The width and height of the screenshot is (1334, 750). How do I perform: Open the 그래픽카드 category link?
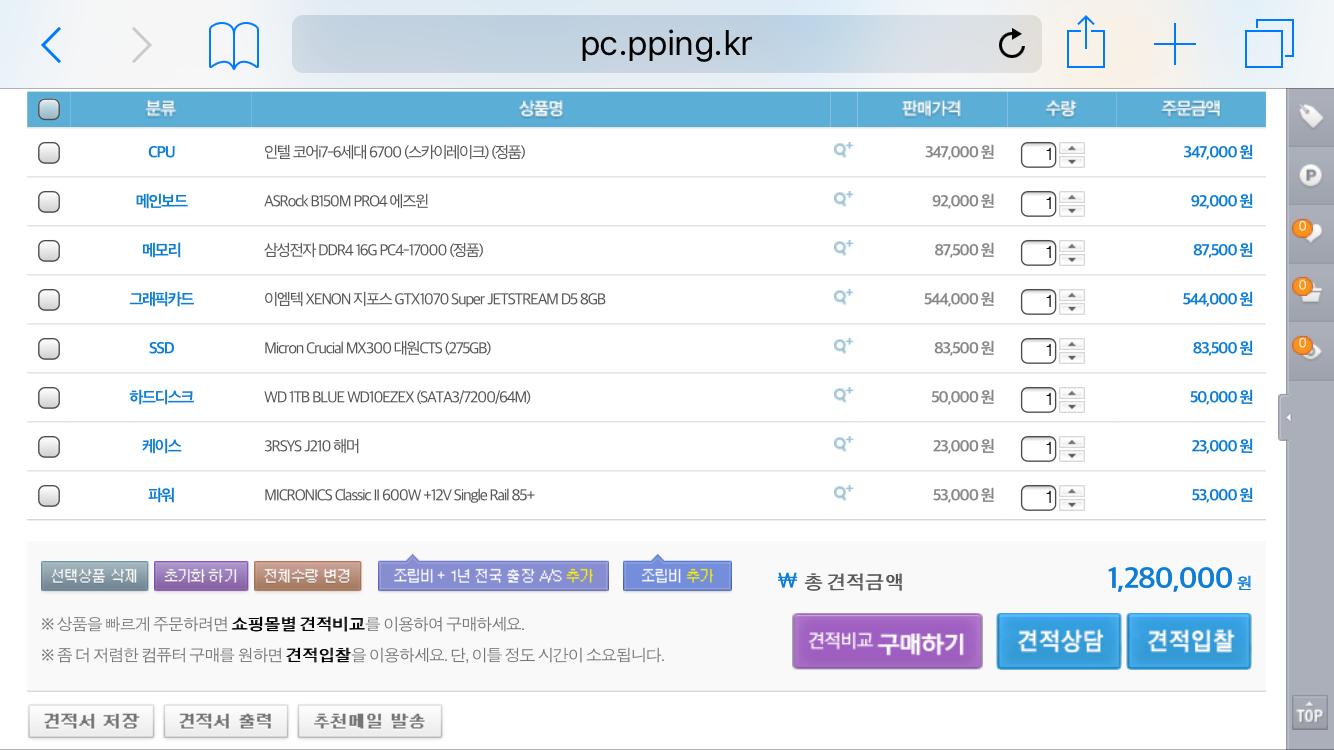[161, 299]
